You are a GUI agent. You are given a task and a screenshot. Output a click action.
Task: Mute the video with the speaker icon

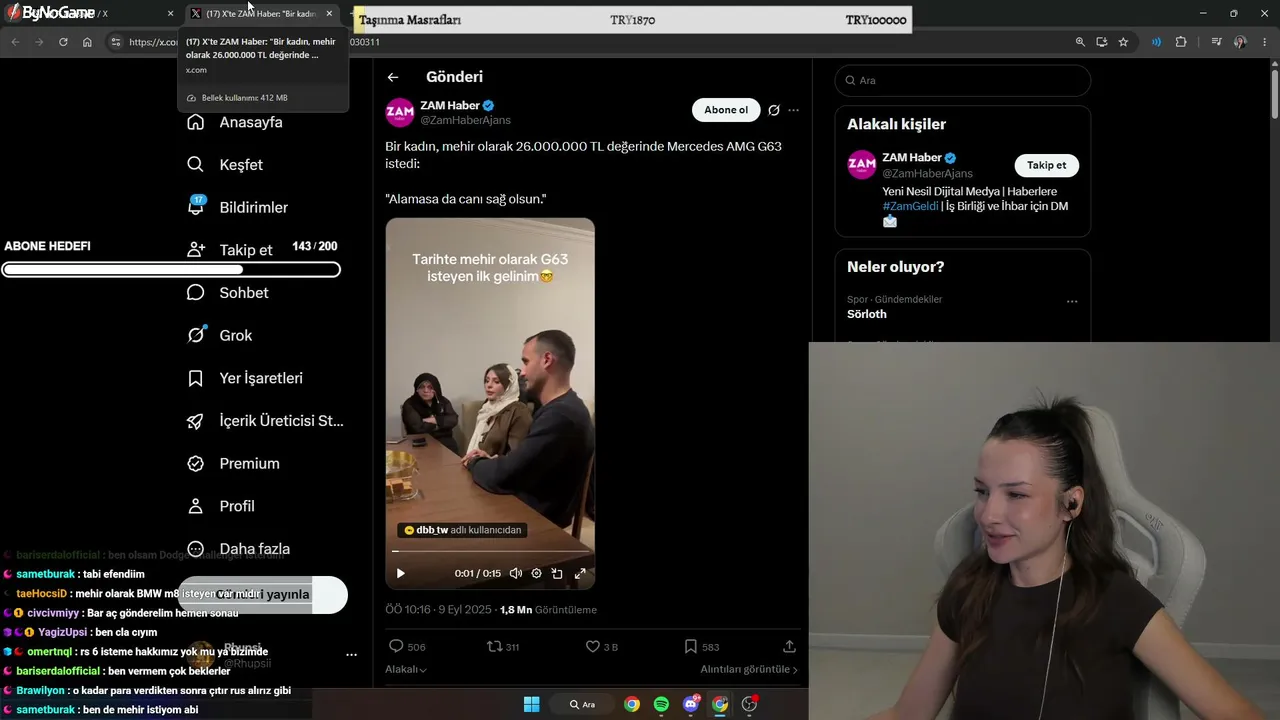click(x=515, y=574)
